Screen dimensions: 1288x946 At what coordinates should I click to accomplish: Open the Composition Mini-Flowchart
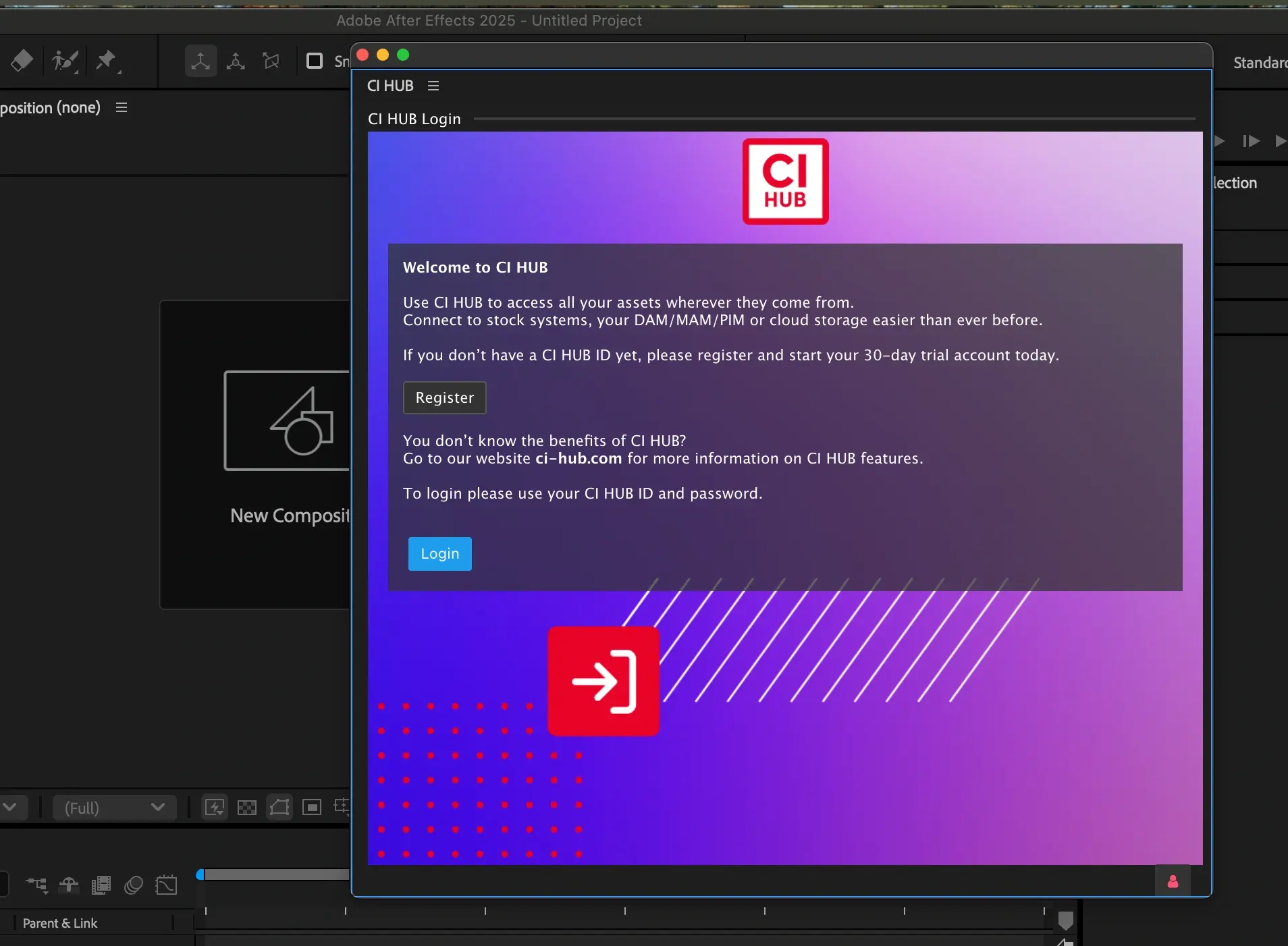[x=37, y=885]
